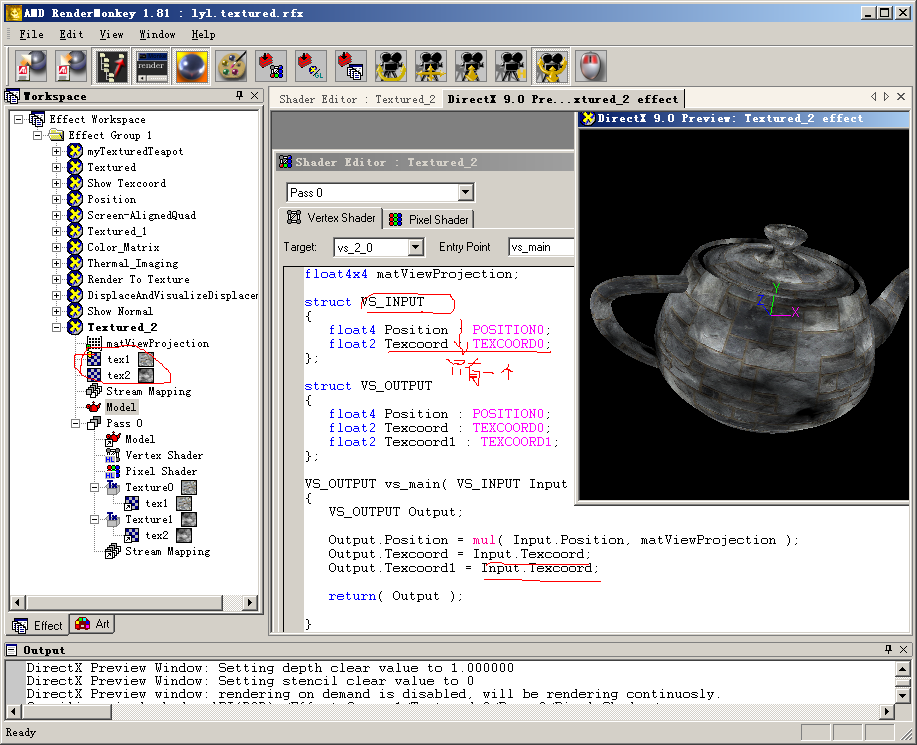The height and width of the screenshot is (745, 917).
Task: Click the document tabs scroll-left arrow
Action: click(873, 96)
